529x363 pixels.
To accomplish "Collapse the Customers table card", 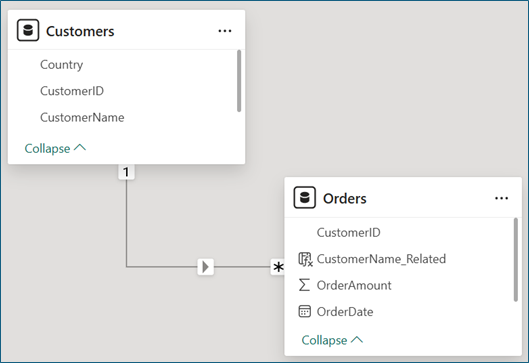I will click(55, 148).
